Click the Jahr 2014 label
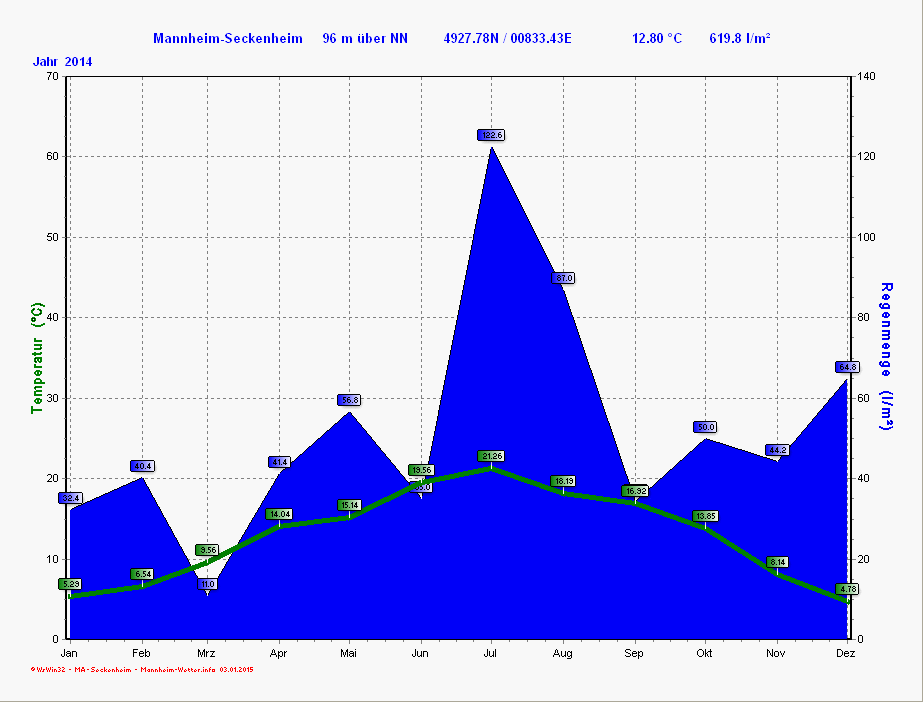The height and width of the screenshot is (702, 923). (62, 62)
